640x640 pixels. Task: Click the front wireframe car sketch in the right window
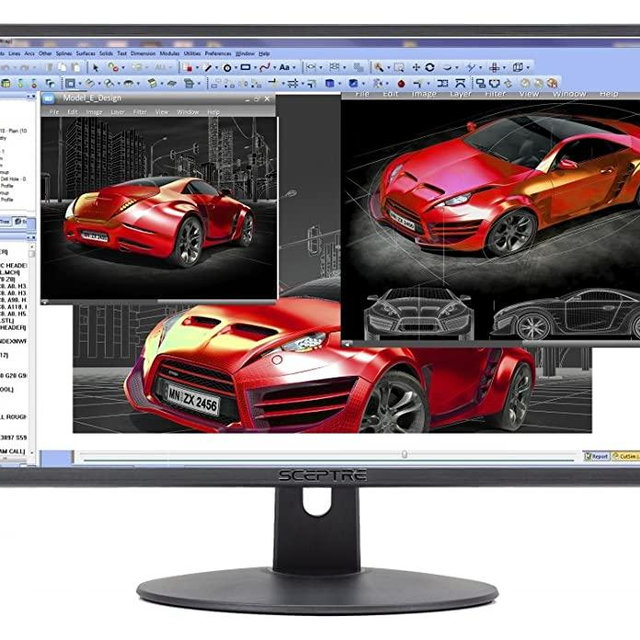419,312
